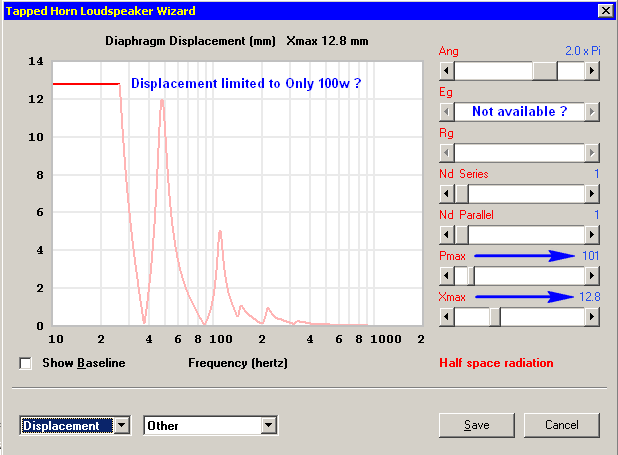Increase Nd Series with right arrow
Viewport: 618px width, 455px height.
click(x=592, y=194)
